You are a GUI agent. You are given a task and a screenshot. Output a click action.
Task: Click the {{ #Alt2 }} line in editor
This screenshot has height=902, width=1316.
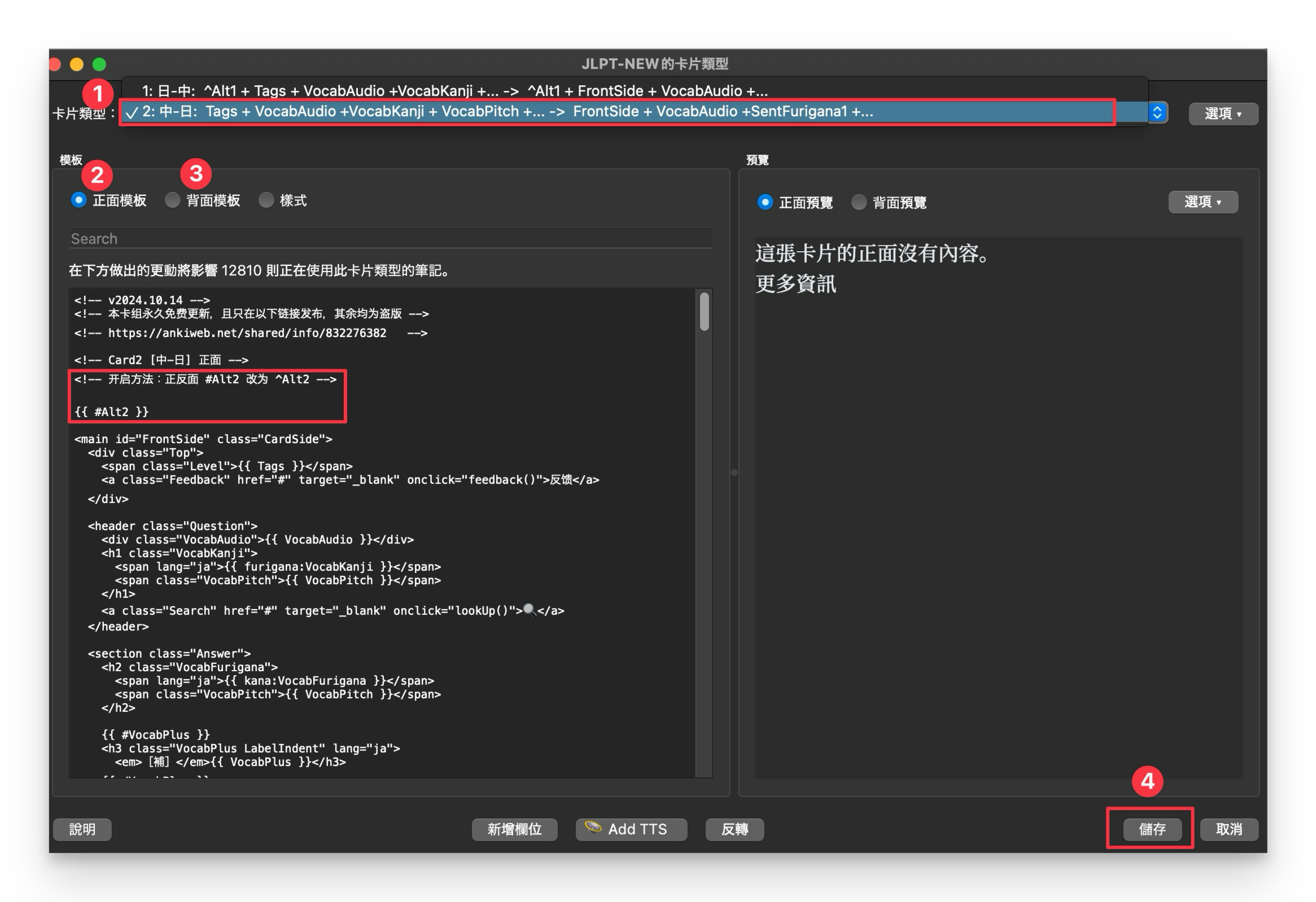tap(112, 411)
